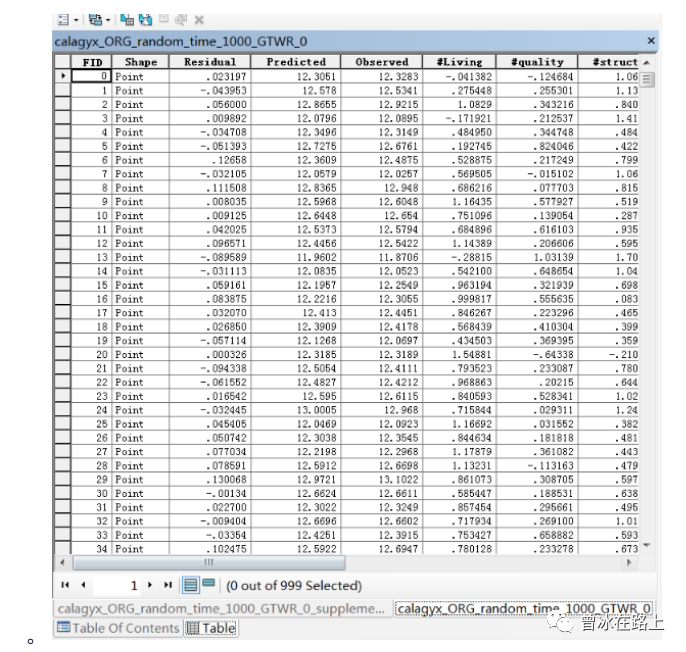The width and height of the screenshot is (686, 652).
Task: Go to the next record
Action: coord(150,585)
